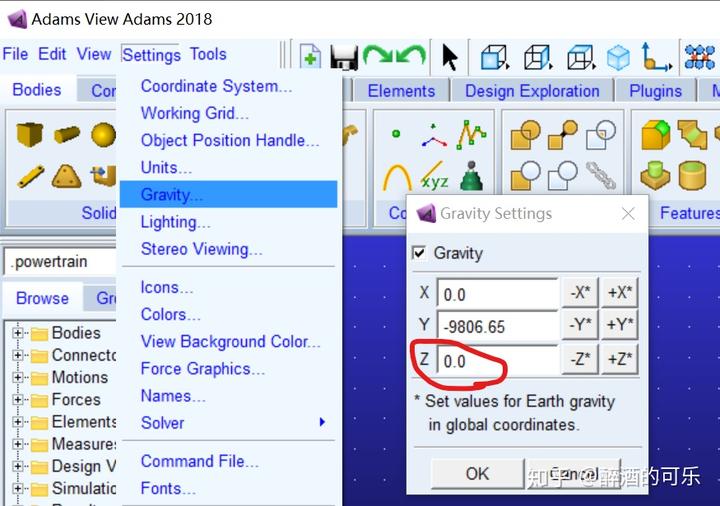
Task: Click the -Z* gravity button
Action: click(x=580, y=359)
